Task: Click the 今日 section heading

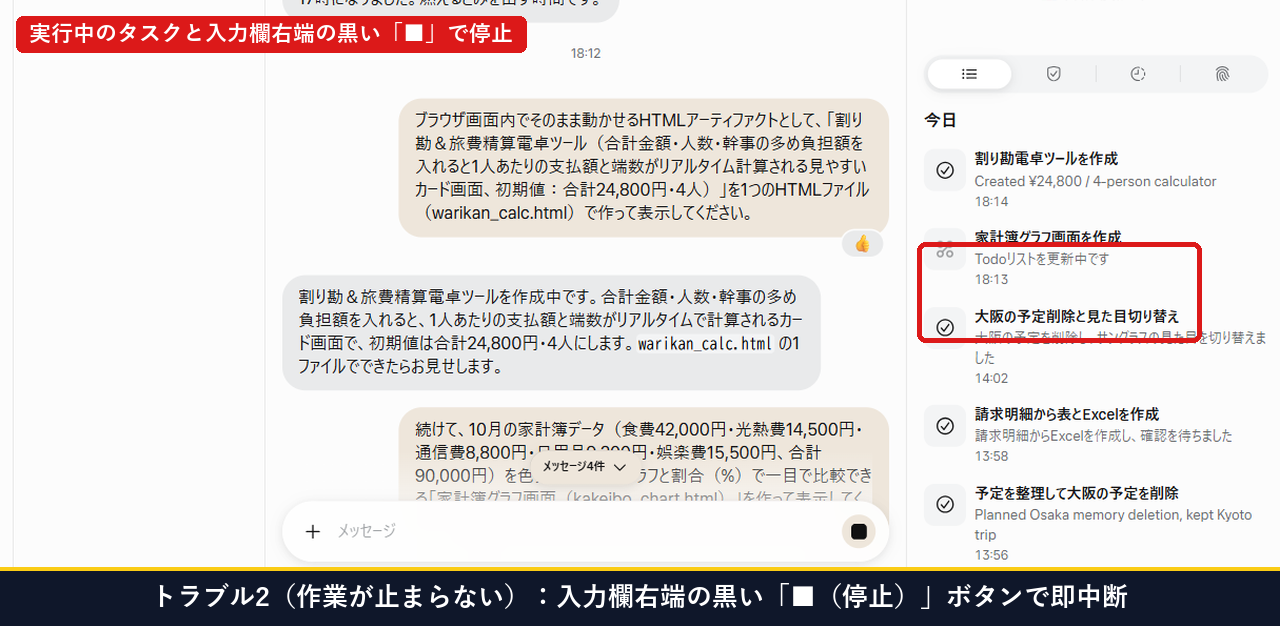Action: [x=940, y=120]
